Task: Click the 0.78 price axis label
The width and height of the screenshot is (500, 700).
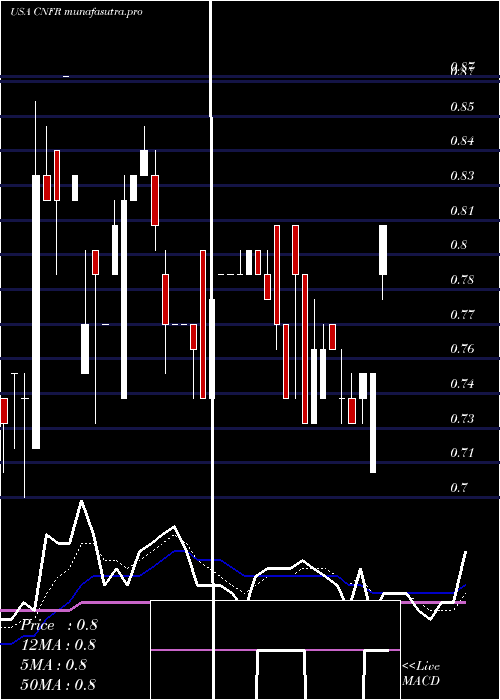Action: (462, 280)
